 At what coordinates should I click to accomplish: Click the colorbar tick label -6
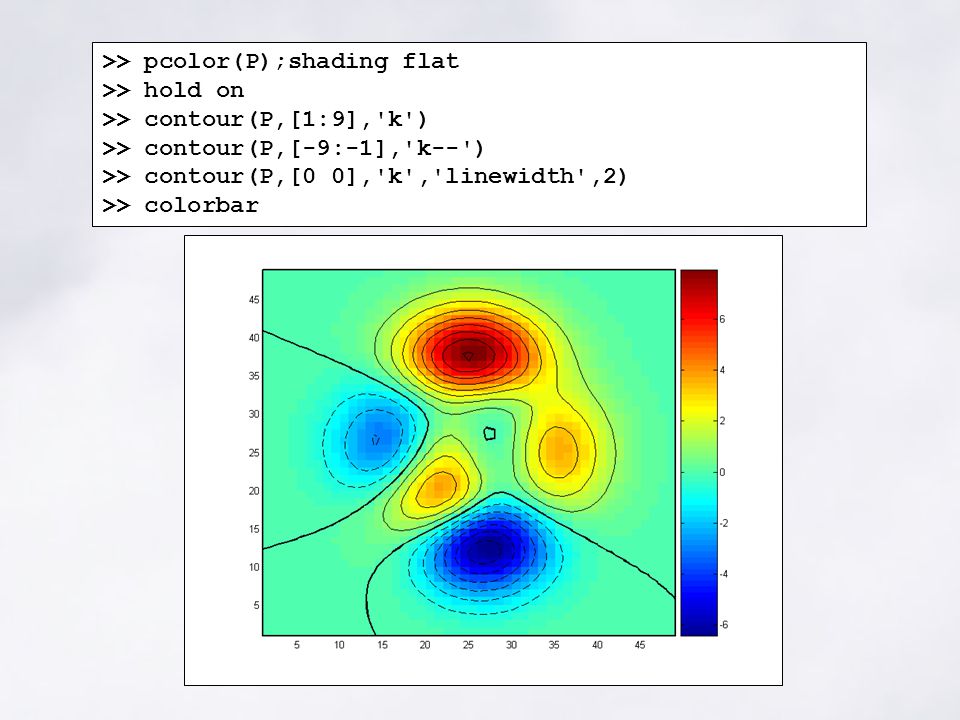coord(724,624)
